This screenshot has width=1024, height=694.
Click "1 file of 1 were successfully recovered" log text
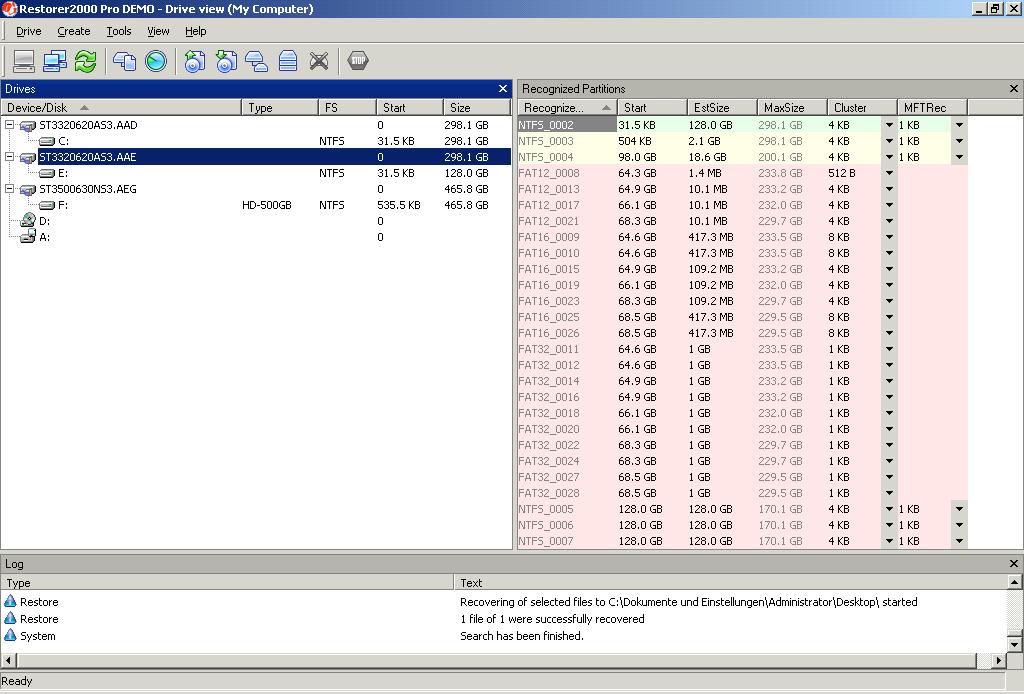[x=552, y=618]
